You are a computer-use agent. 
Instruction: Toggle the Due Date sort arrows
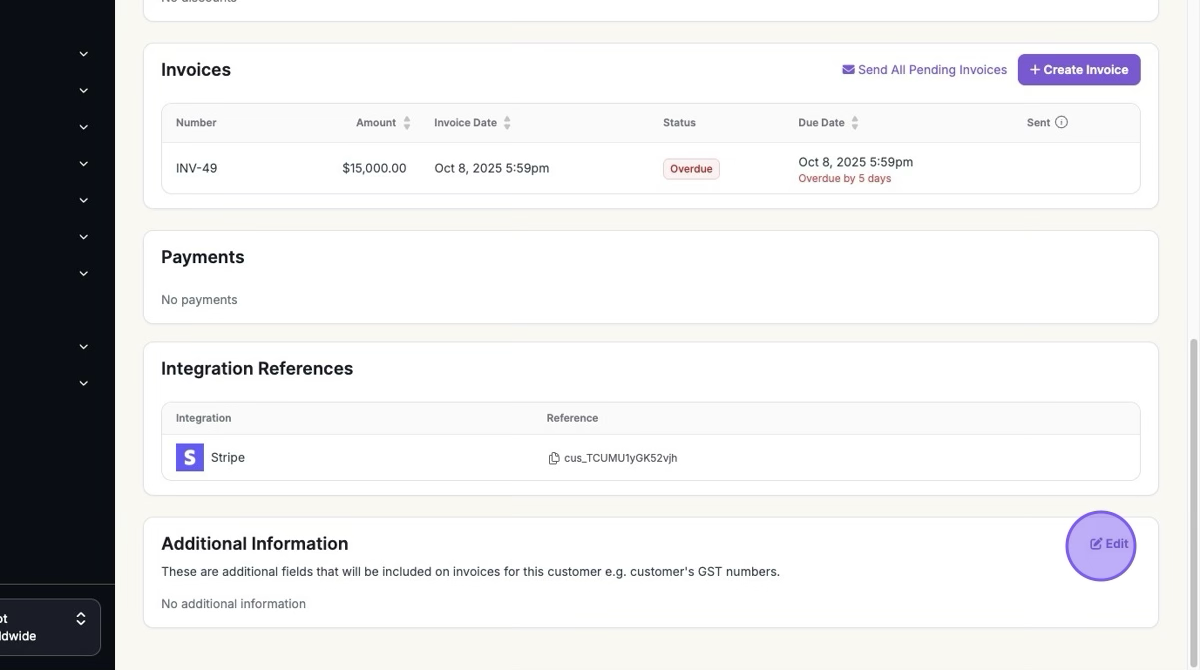point(855,123)
